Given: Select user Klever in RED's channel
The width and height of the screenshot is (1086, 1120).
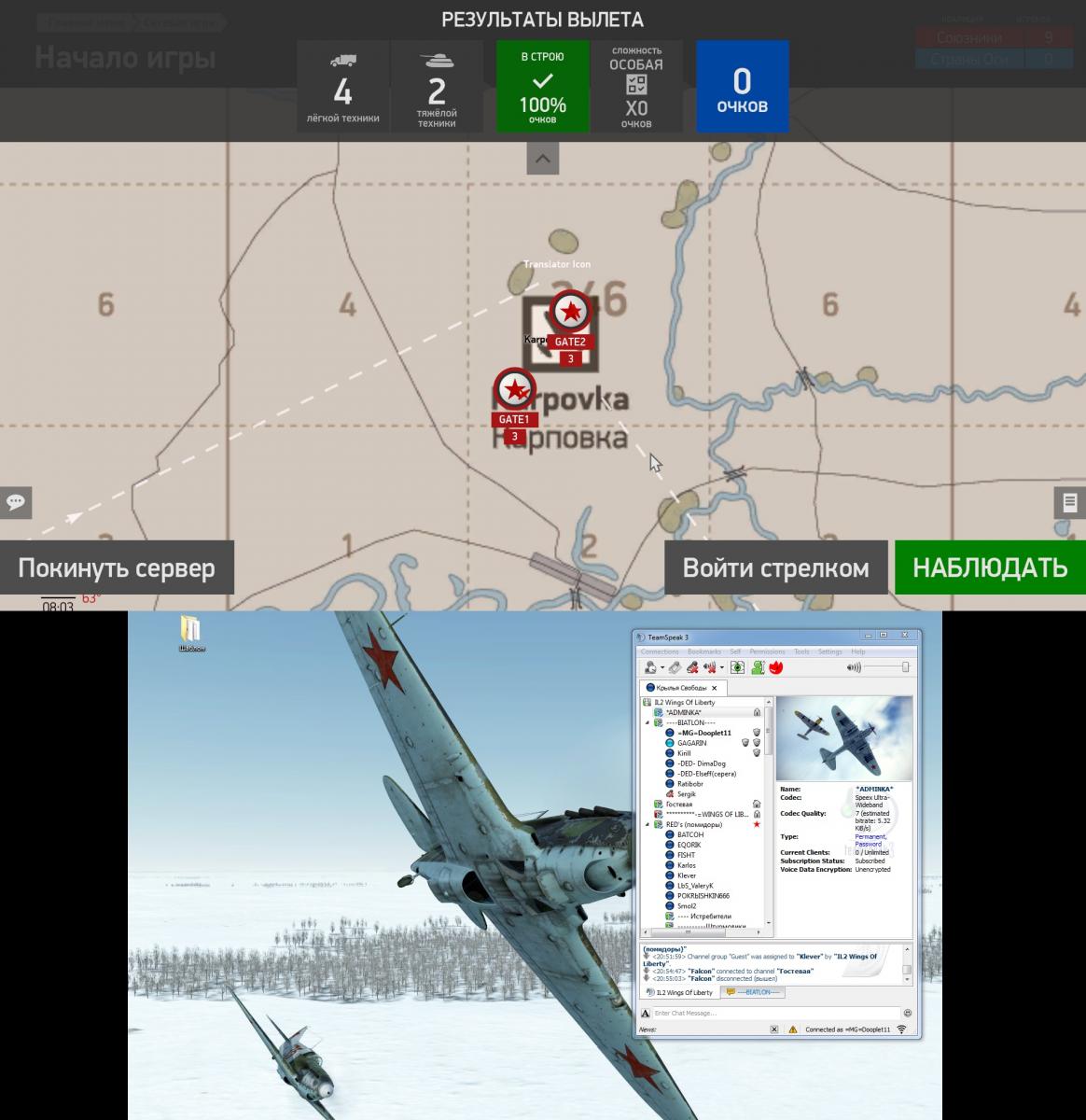Looking at the screenshot, I should click(687, 875).
